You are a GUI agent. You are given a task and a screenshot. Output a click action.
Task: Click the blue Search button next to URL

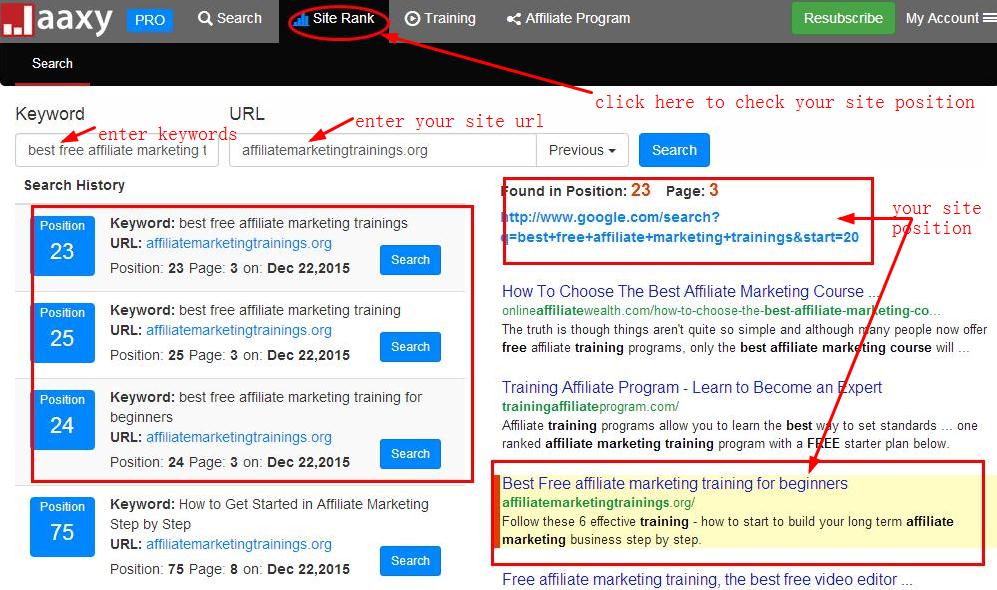[674, 150]
